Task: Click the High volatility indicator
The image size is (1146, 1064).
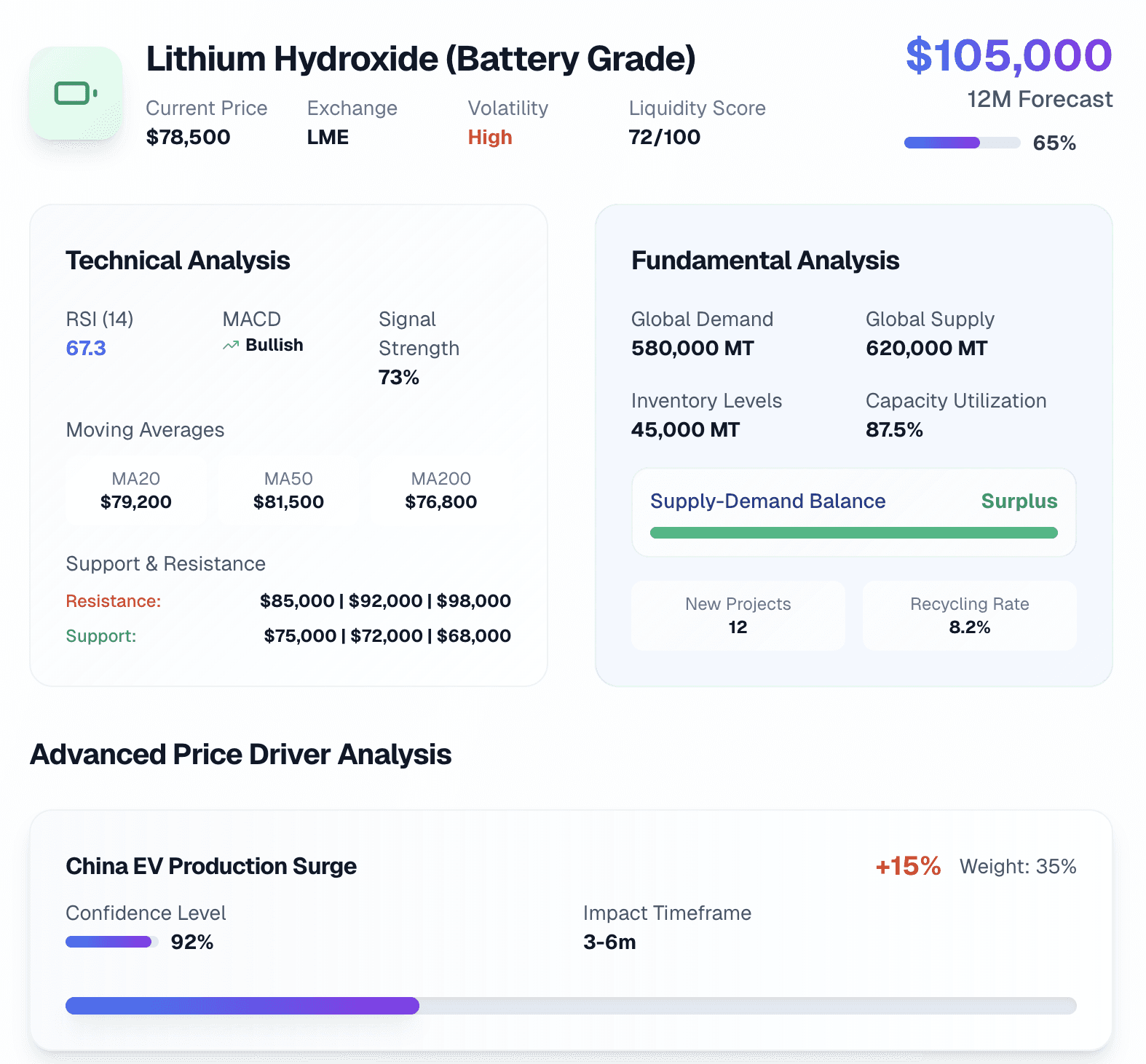Action: tap(490, 138)
